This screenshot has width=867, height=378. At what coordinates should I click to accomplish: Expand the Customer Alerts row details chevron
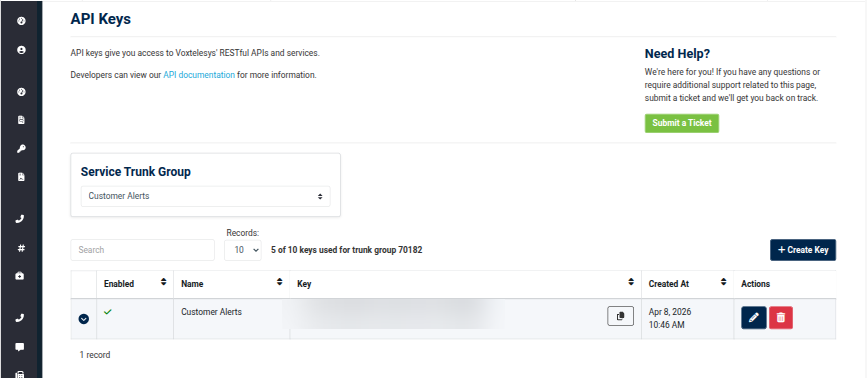coord(83,319)
